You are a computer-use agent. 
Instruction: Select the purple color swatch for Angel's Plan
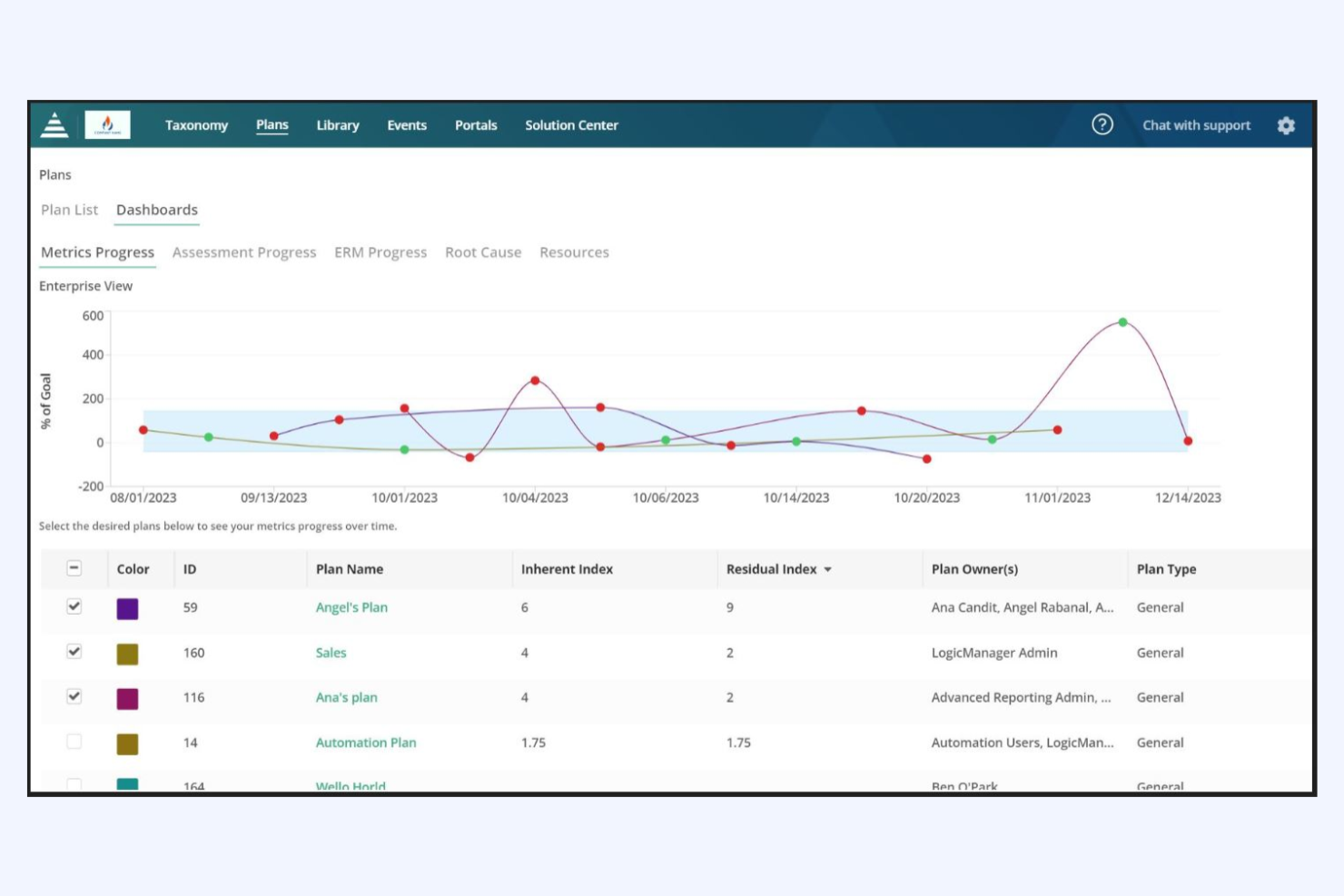tap(127, 608)
